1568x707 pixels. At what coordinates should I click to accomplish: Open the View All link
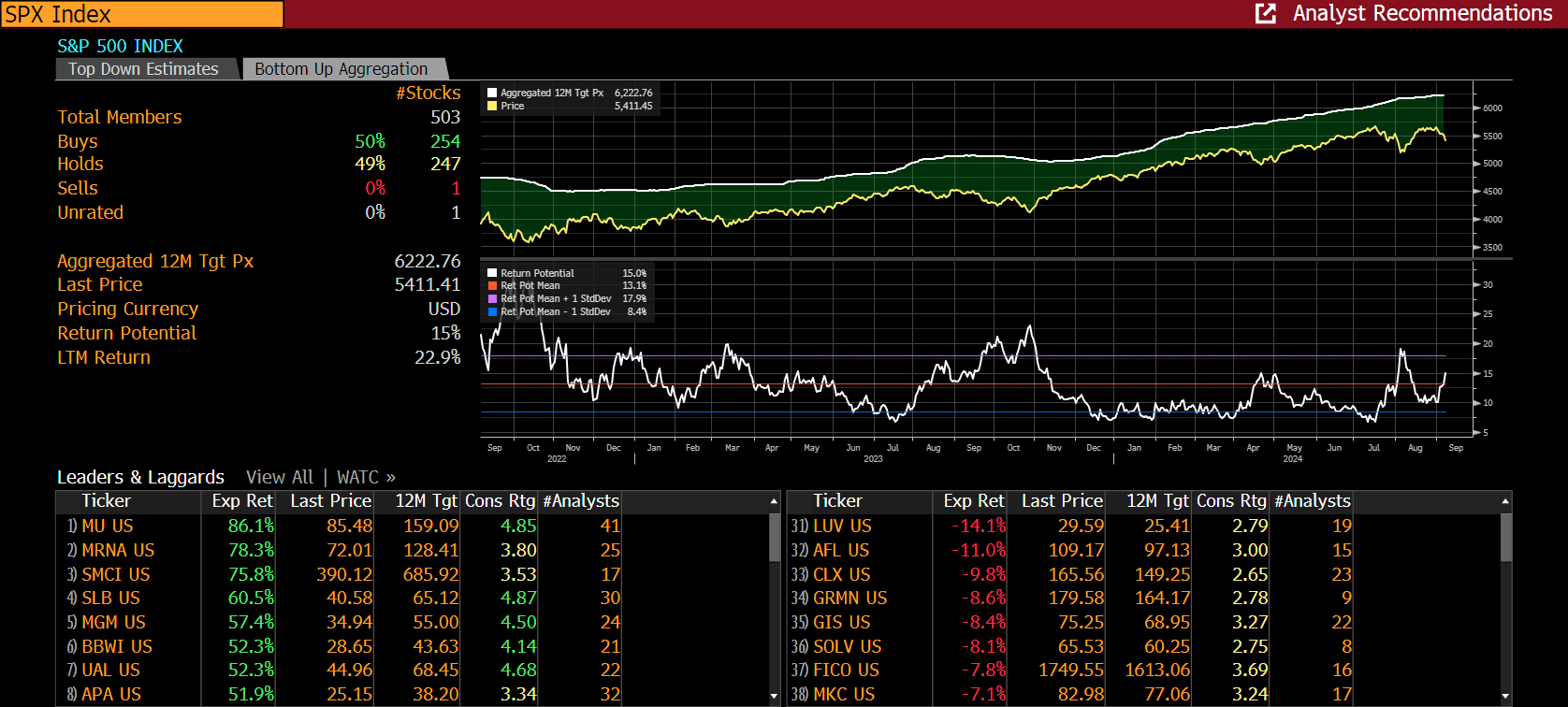click(x=280, y=477)
